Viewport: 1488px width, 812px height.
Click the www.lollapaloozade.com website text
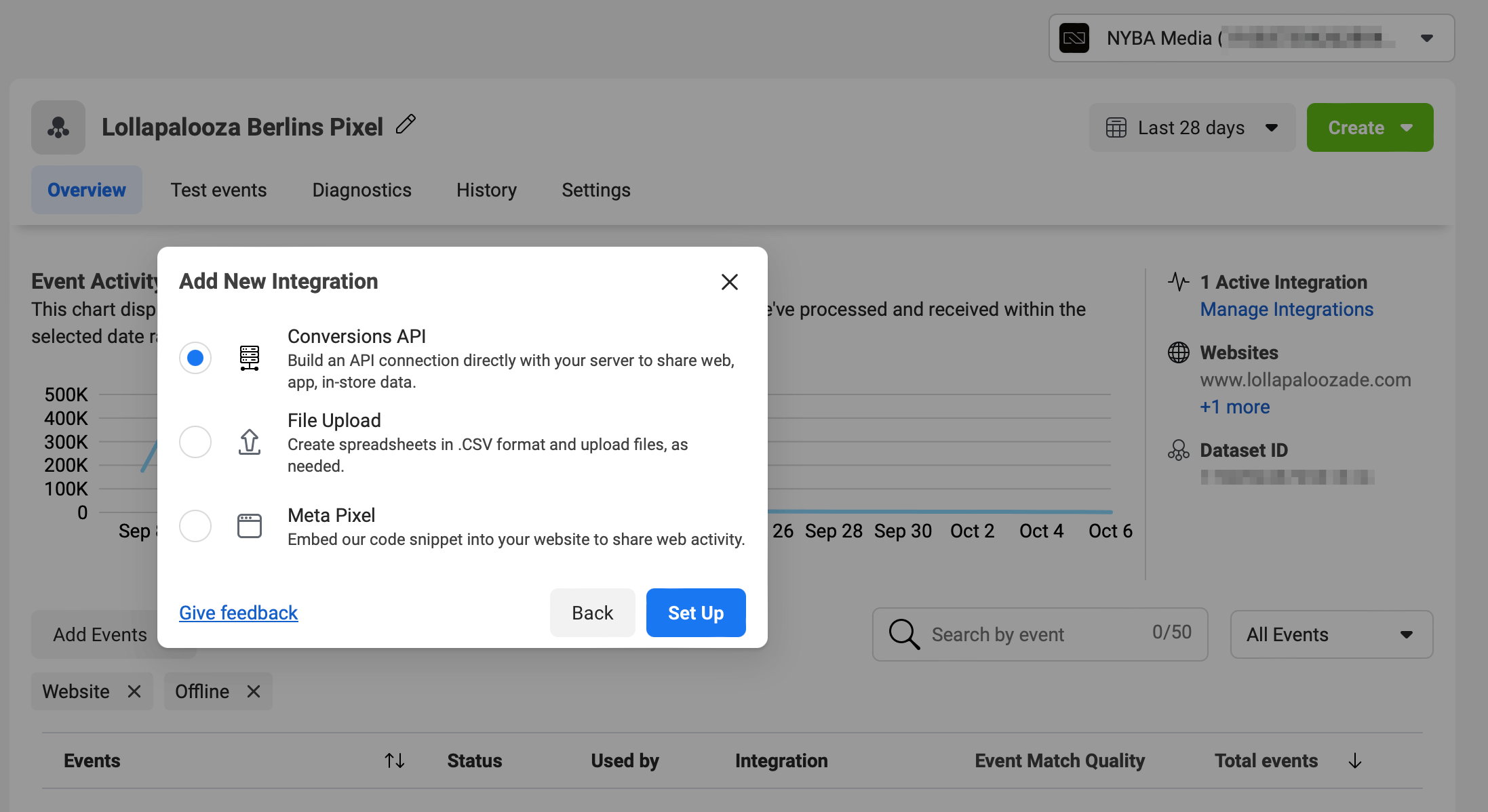(1306, 380)
